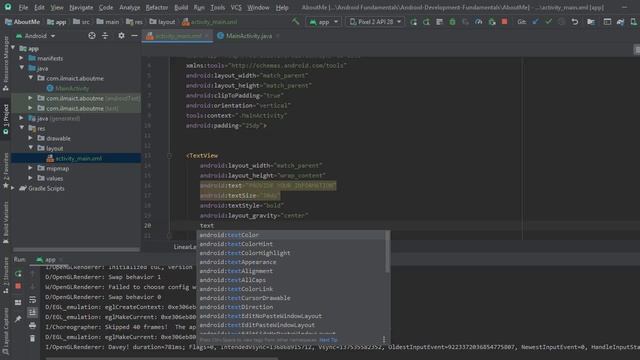Screen dimensions: 640x360
Task: Toggle scroll-to-end icon in Run console
Action: click(33, 313)
